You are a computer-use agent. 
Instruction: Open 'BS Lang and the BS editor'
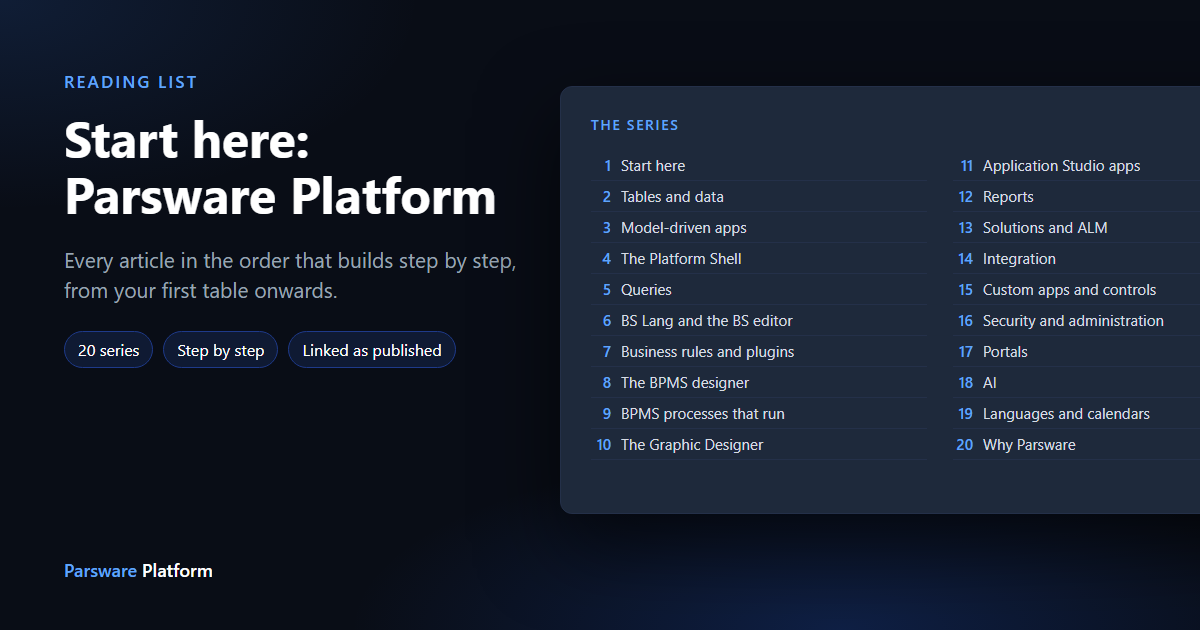(759, 321)
